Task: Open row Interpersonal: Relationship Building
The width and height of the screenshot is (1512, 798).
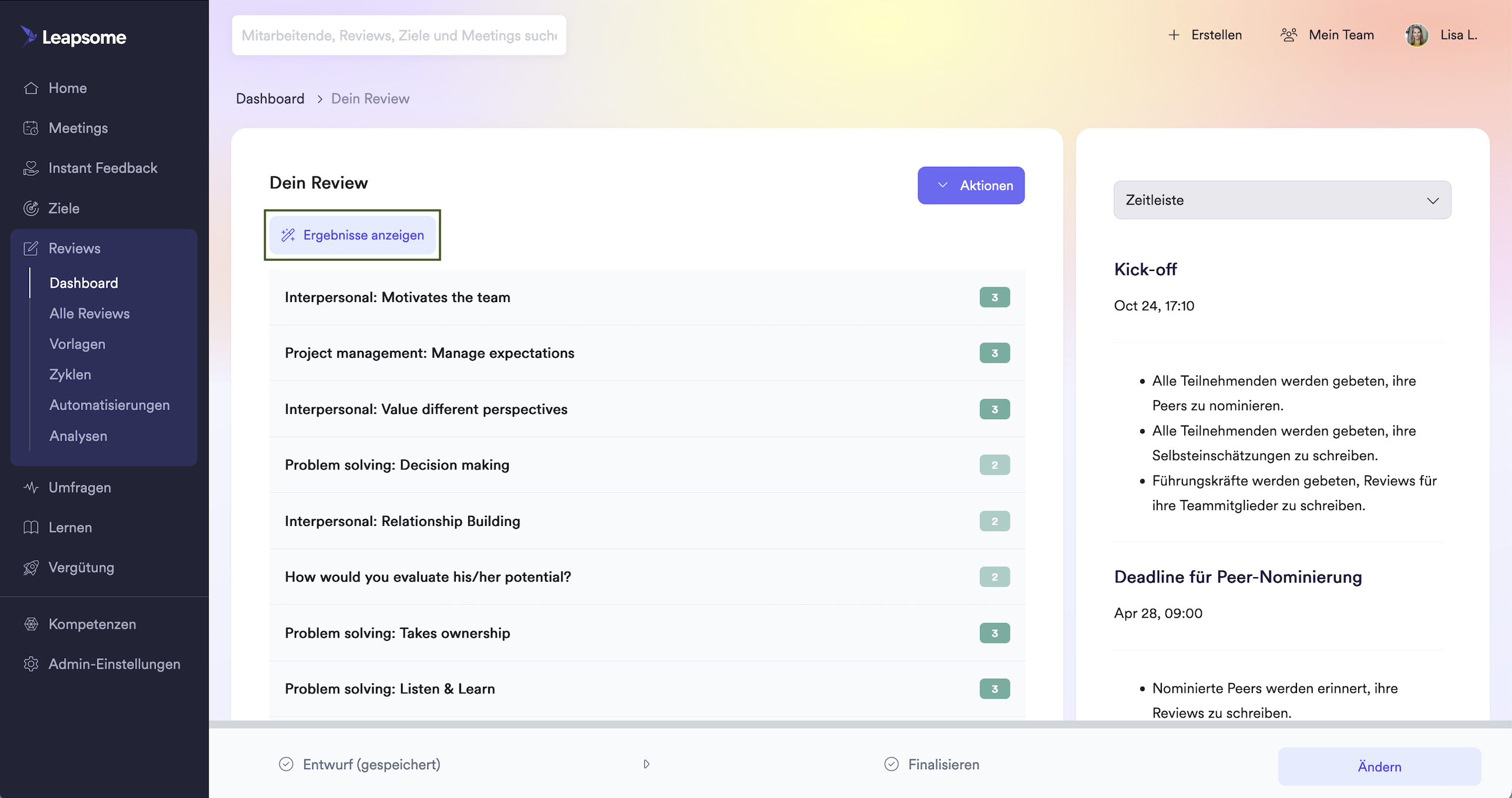Action: [647, 521]
